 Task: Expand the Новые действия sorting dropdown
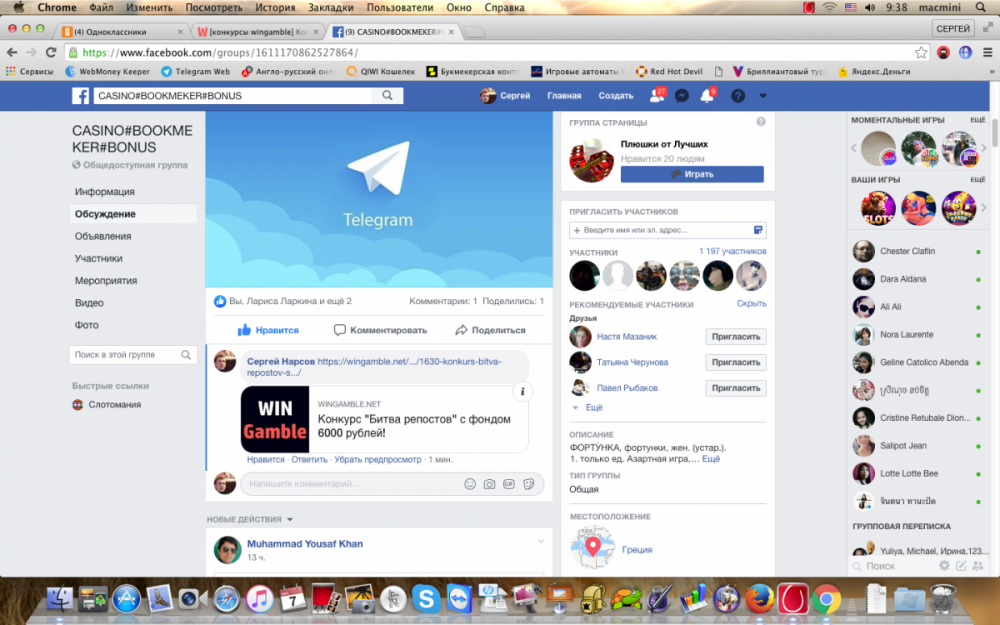point(290,520)
